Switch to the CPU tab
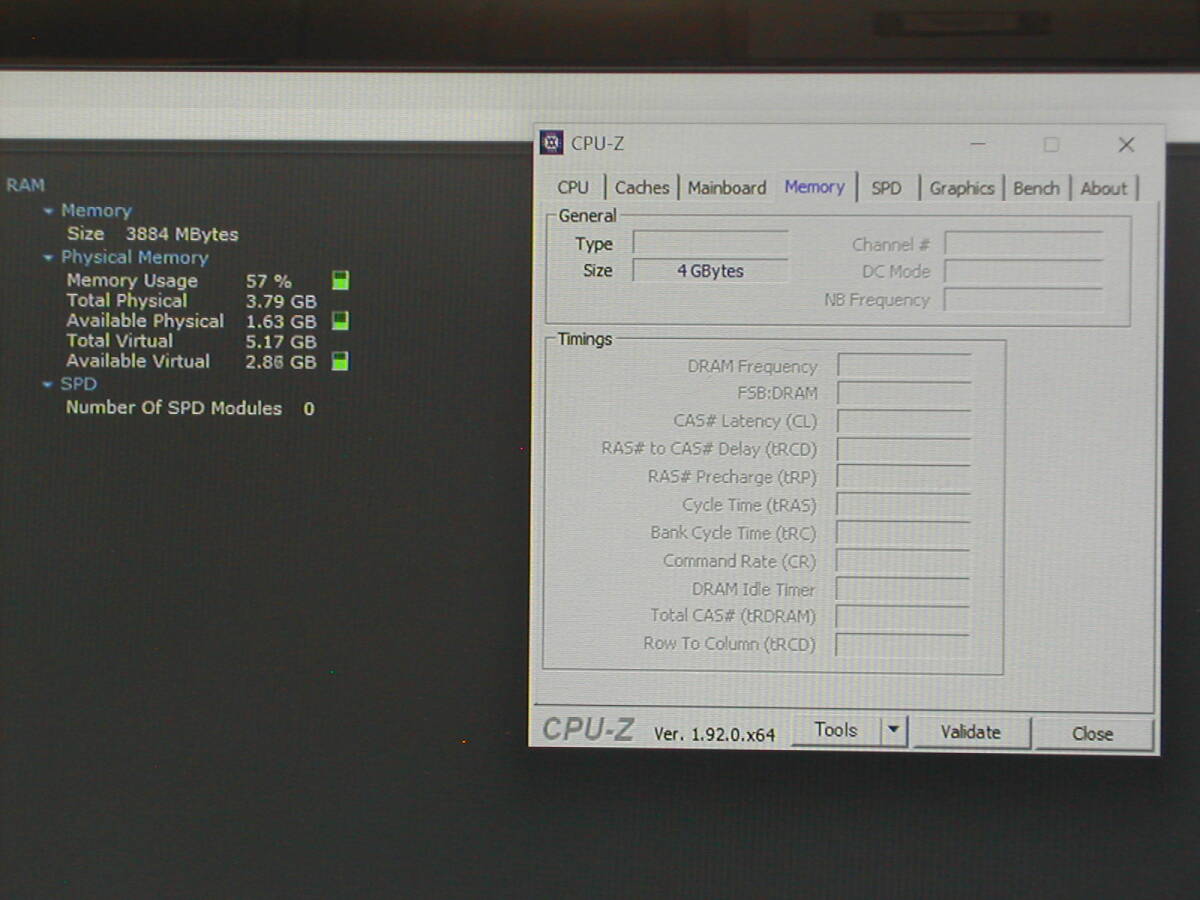The image size is (1200, 900). pos(573,187)
